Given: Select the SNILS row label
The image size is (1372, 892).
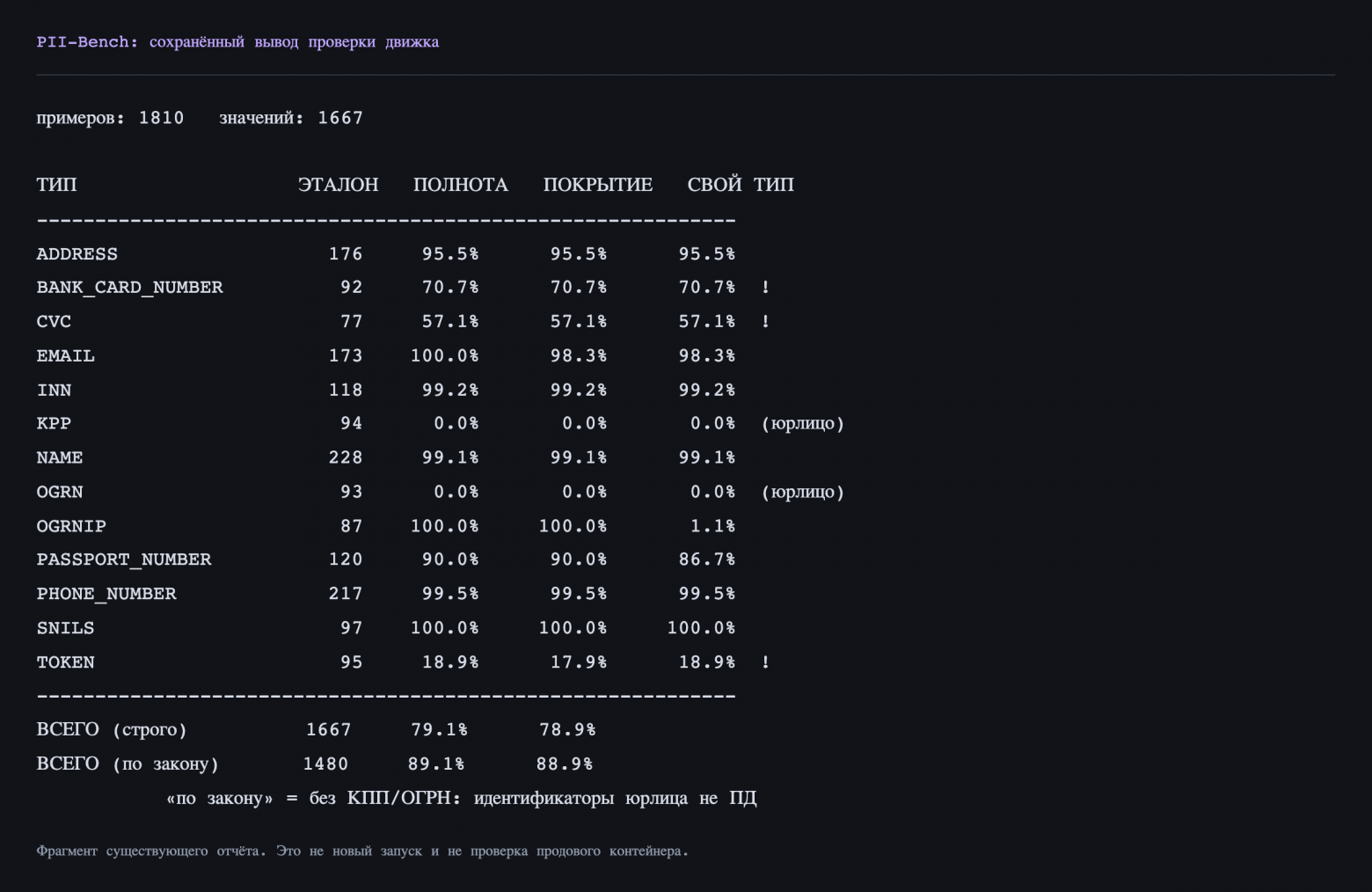Looking at the screenshot, I should (x=65, y=628).
